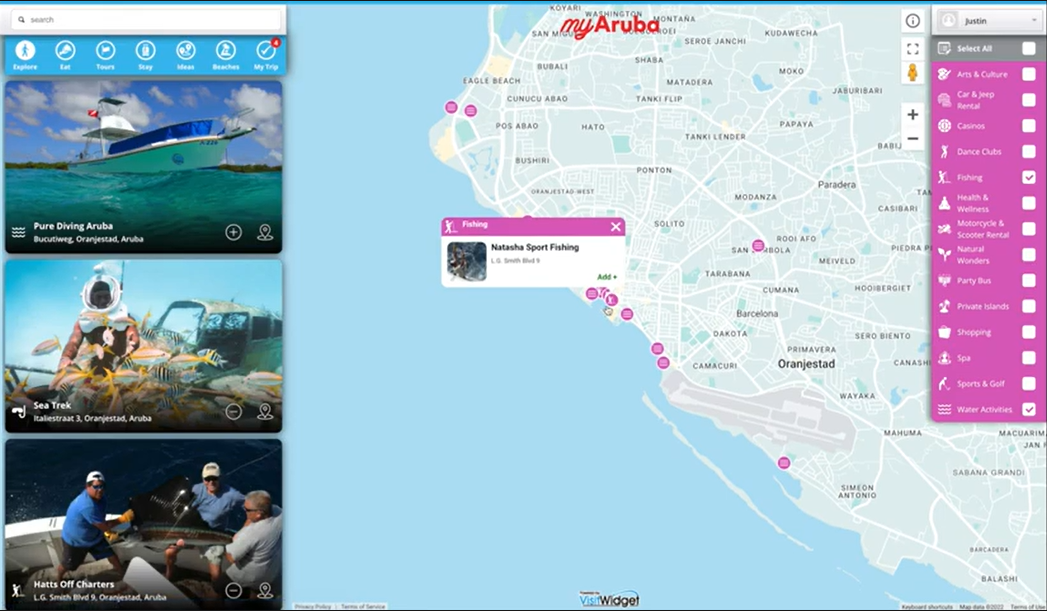
Task: Open My Trip with 4 items
Action: point(266,55)
